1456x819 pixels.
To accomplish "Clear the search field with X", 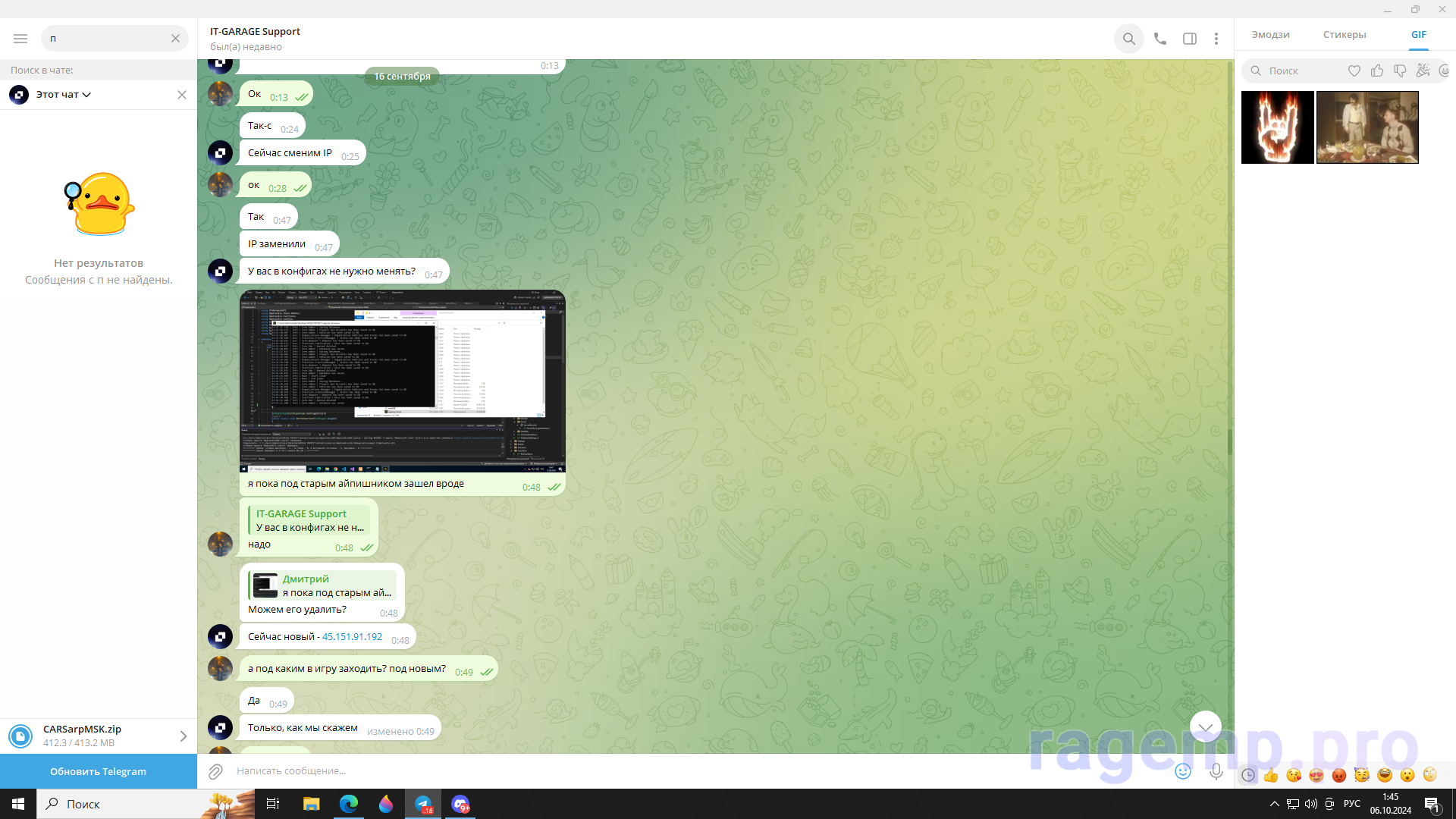I will point(175,39).
